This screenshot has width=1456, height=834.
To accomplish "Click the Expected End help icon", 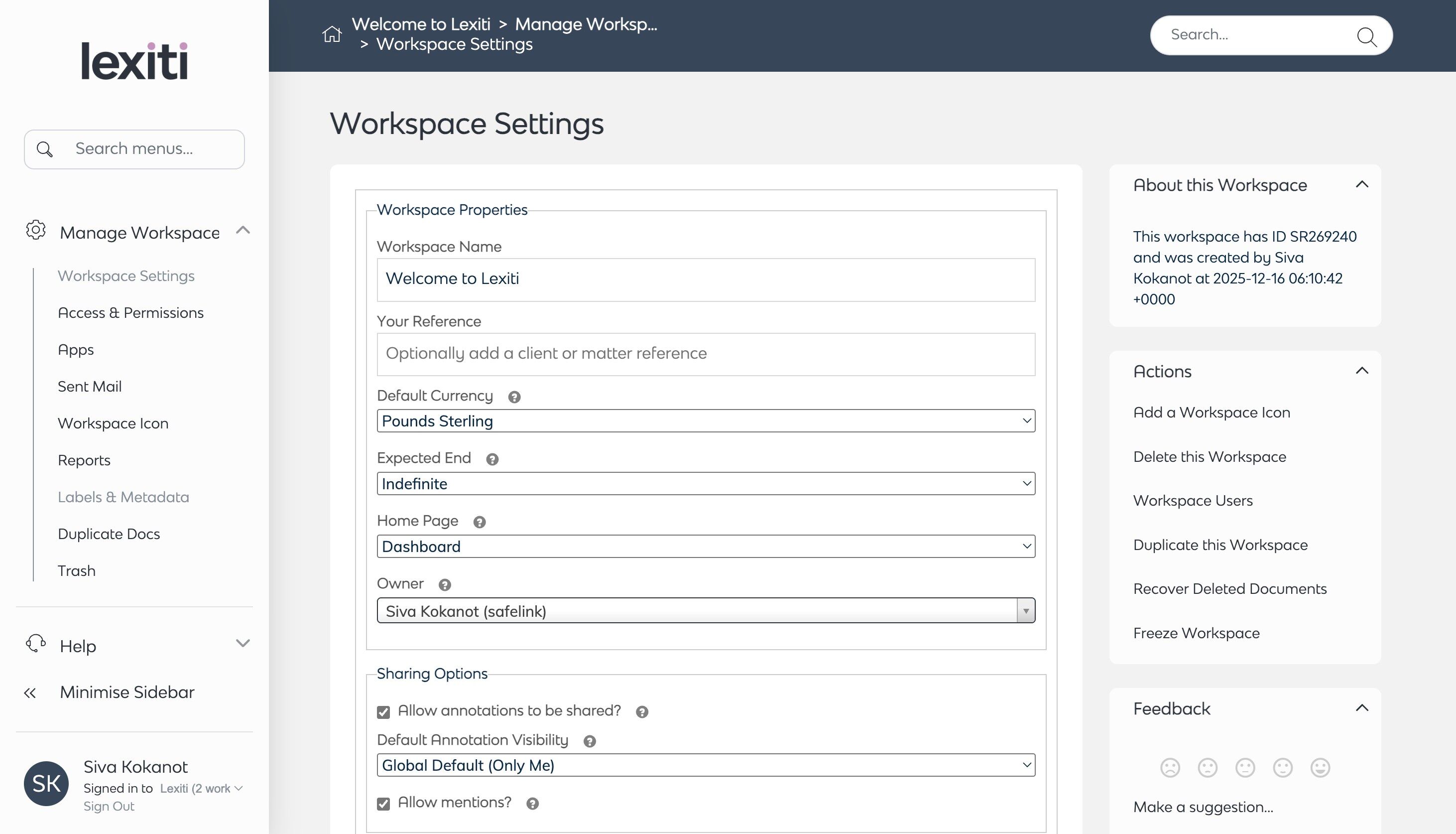I will pyautogui.click(x=491, y=459).
